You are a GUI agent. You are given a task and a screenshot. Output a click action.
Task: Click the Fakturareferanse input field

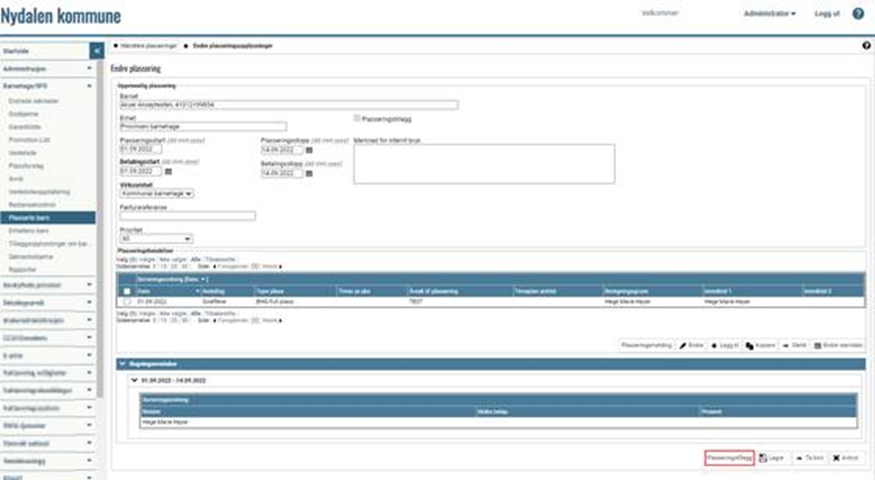coord(187,215)
